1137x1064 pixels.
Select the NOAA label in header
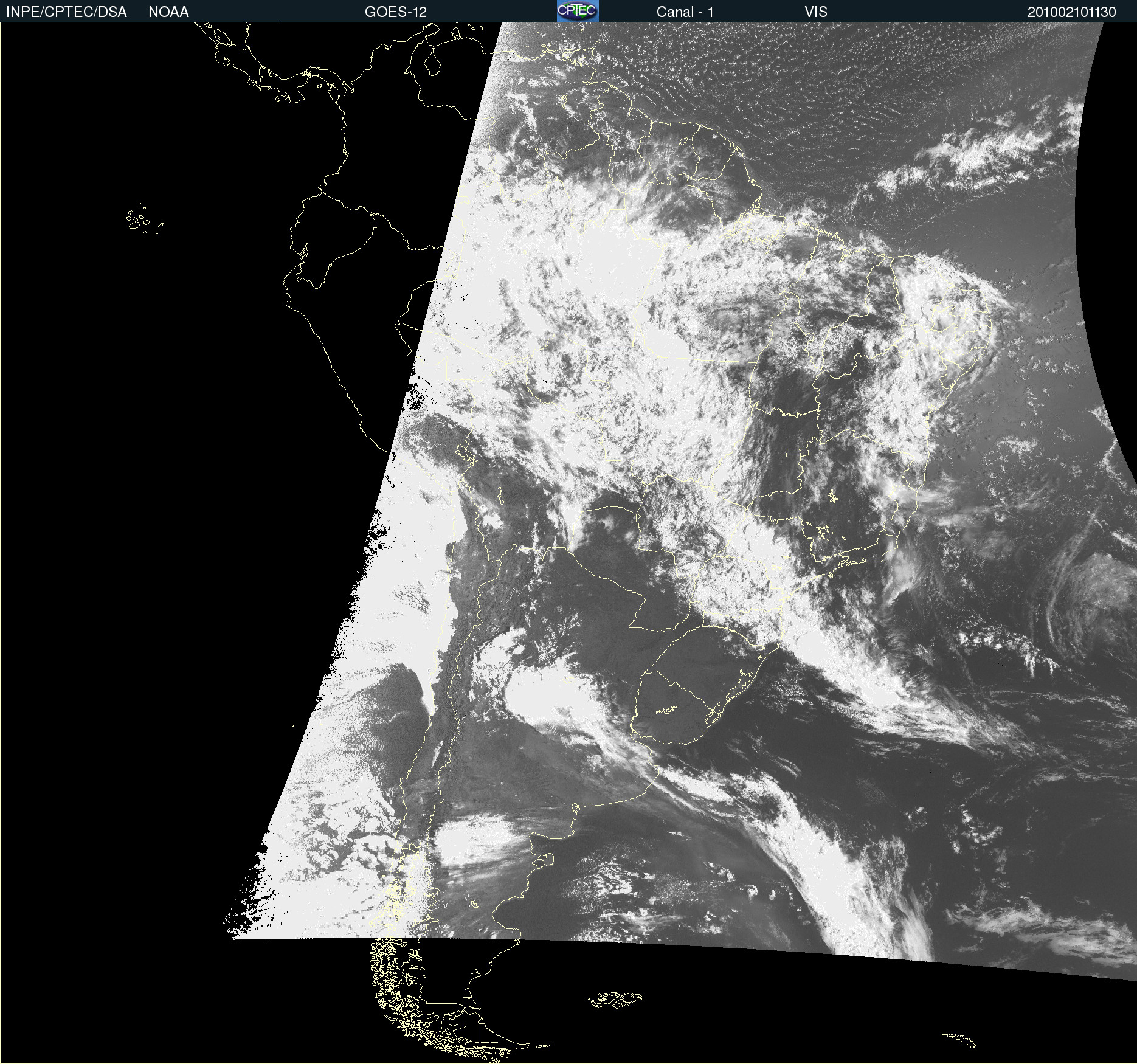click(168, 12)
